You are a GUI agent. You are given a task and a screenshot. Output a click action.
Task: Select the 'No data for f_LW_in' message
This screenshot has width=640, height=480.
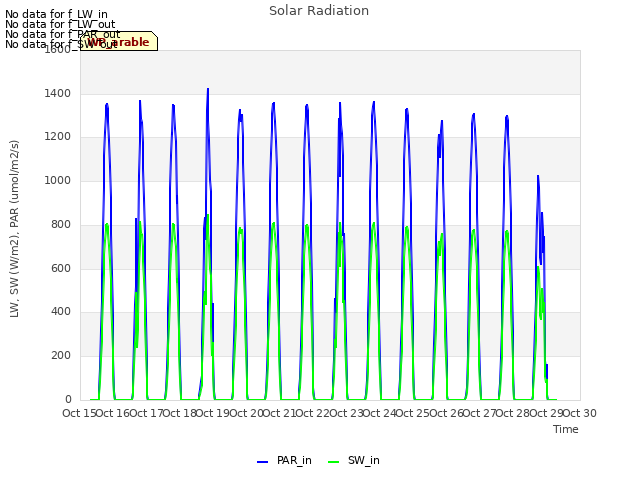56,14
